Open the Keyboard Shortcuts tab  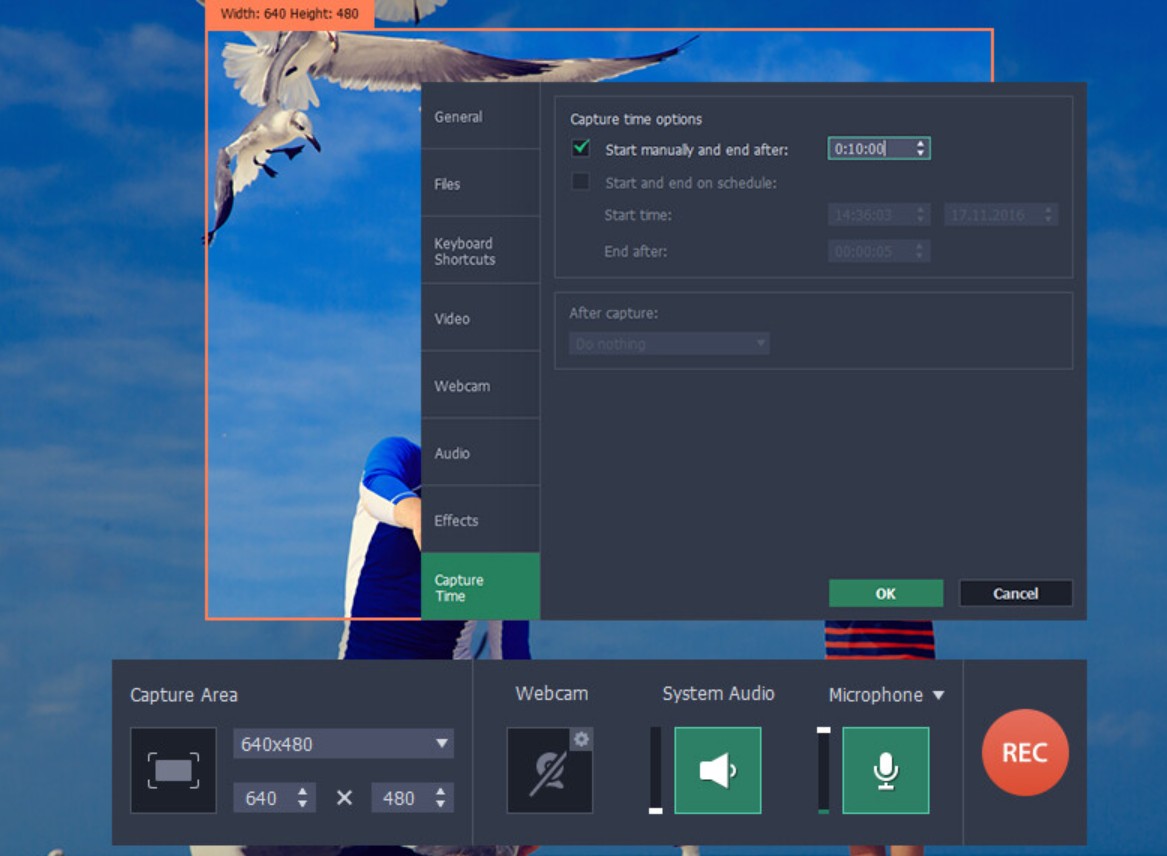click(x=480, y=251)
